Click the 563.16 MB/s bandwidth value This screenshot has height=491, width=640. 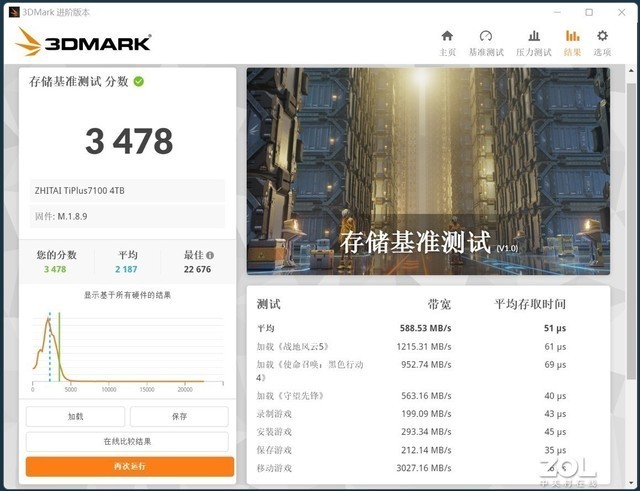point(426,396)
